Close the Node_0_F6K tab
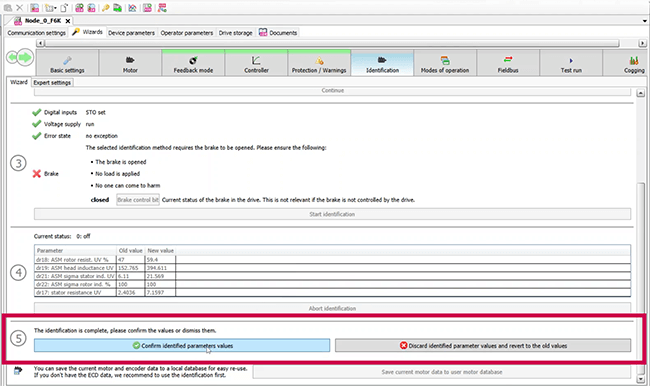650x386 pixels. coord(68,21)
